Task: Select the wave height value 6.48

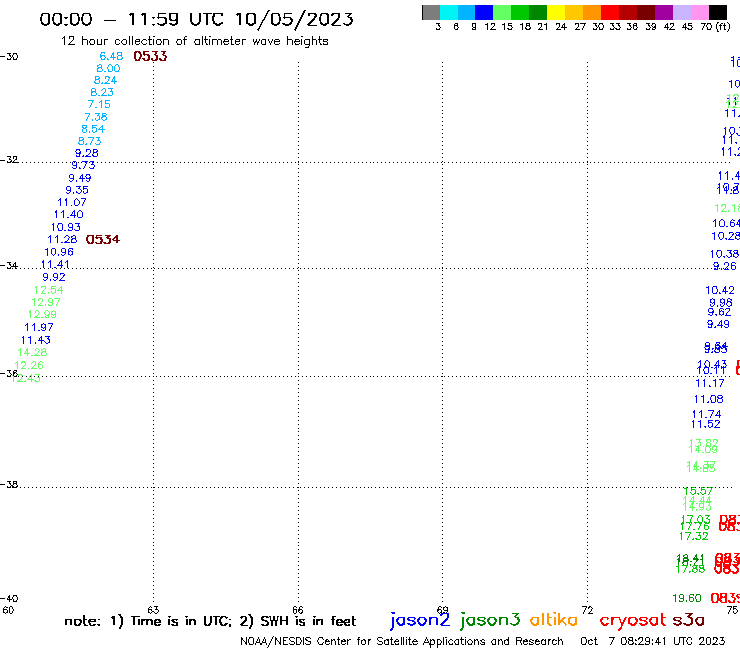Action: point(111,56)
